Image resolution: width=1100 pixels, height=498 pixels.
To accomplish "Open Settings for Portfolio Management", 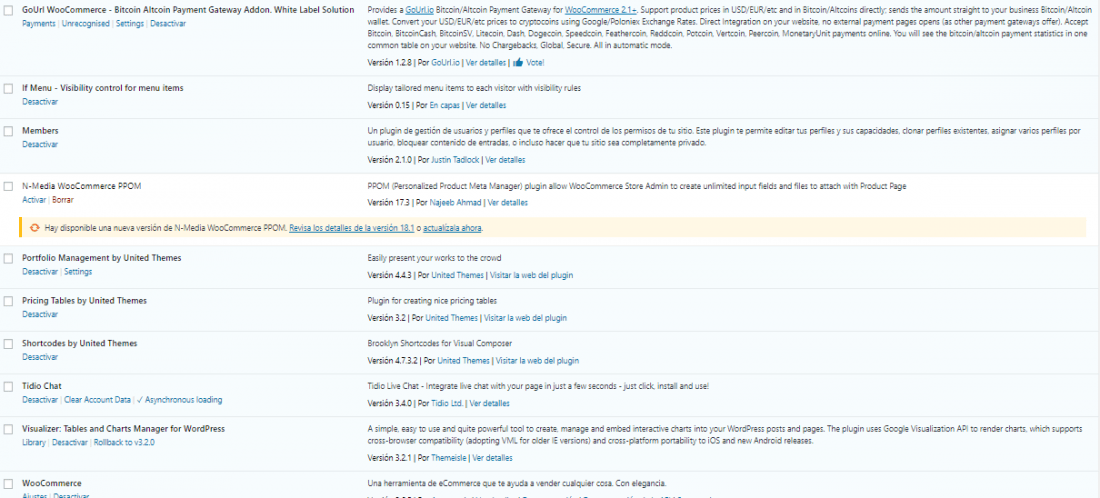I will pos(78,271).
